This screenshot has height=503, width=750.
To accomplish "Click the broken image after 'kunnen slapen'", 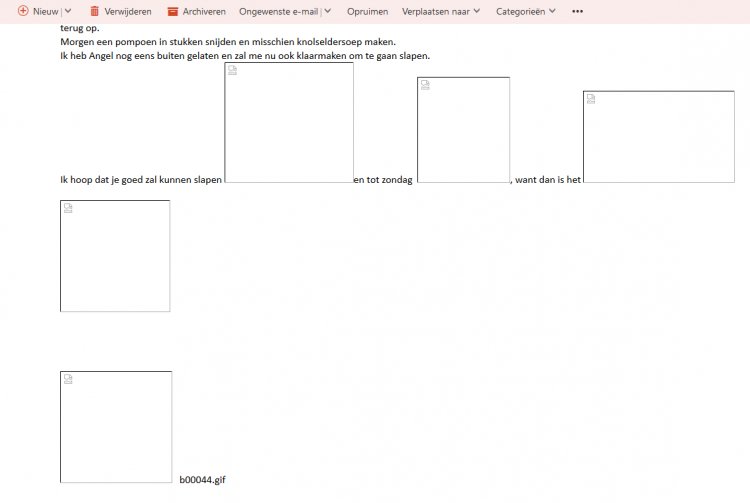I will [289, 123].
